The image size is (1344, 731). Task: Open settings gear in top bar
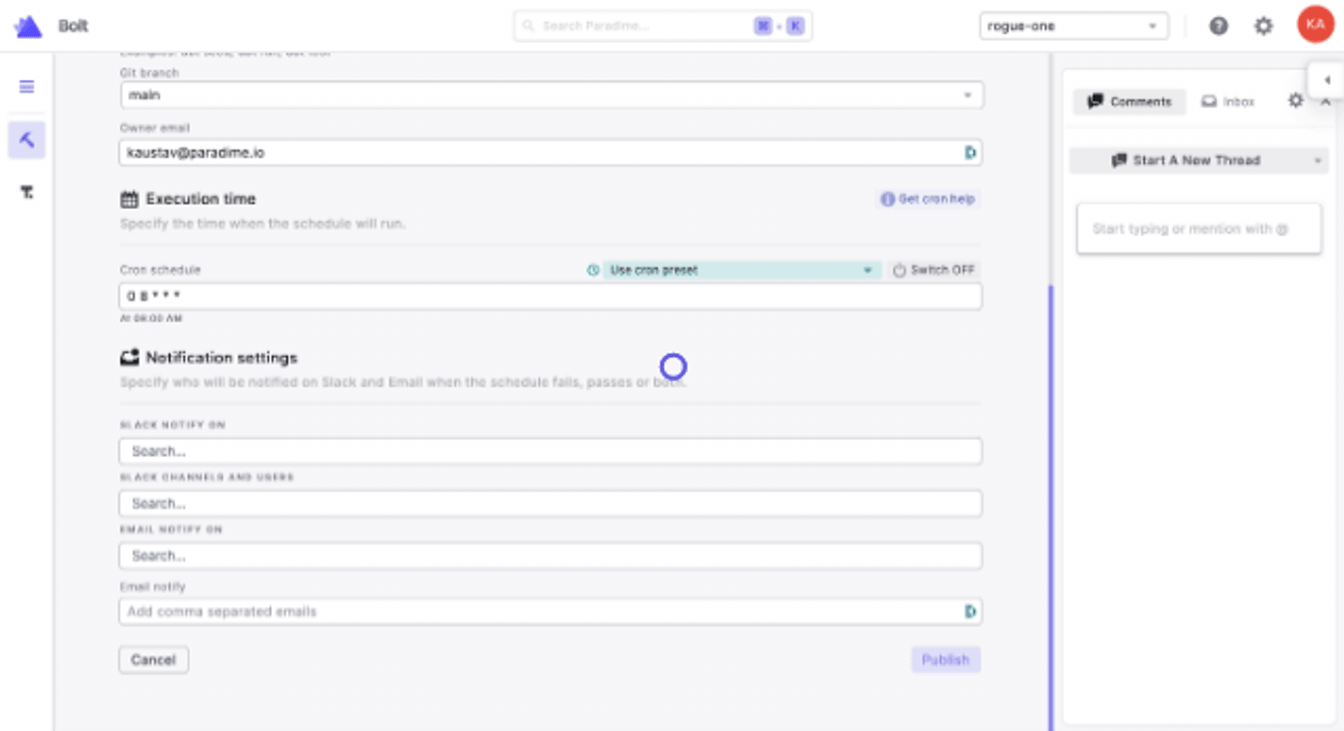coord(1264,26)
